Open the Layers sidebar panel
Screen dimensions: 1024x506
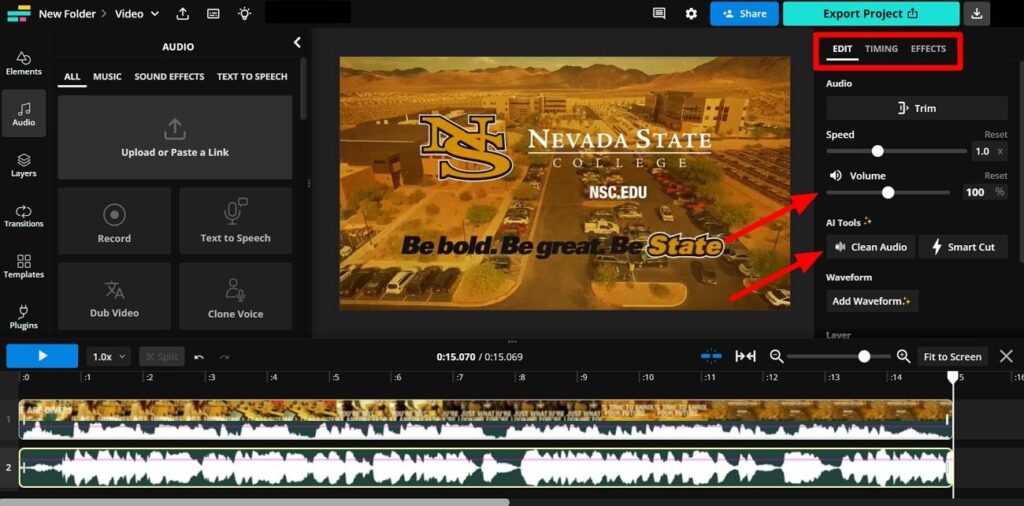point(24,165)
